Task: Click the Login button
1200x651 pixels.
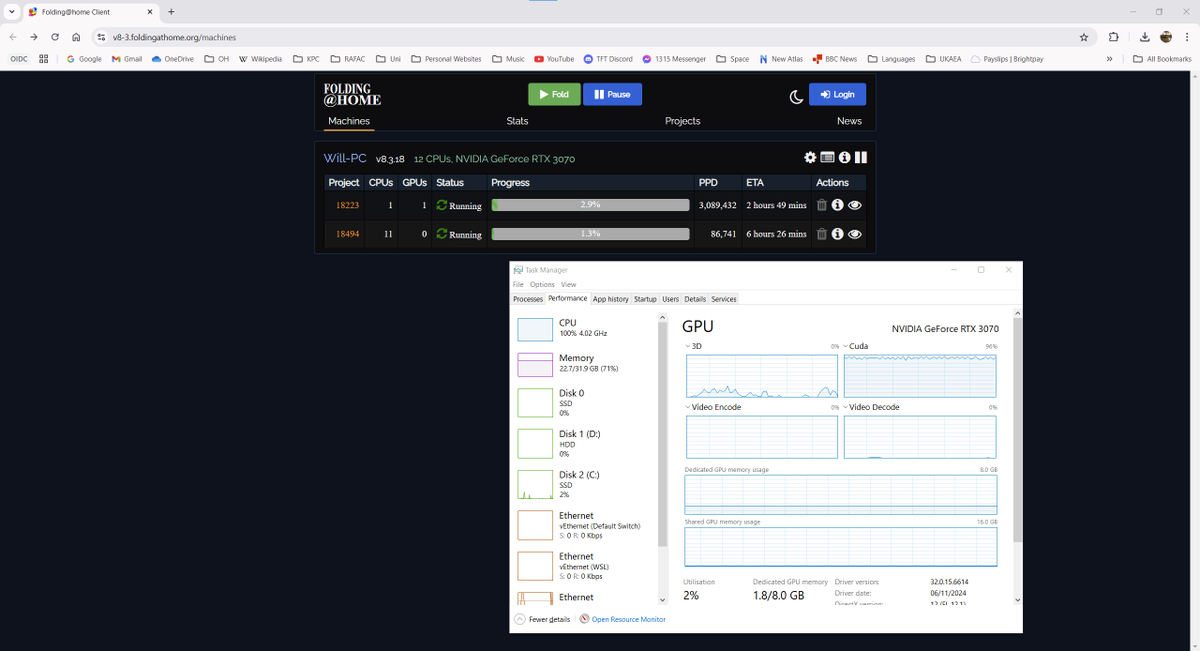Action: (x=837, y=94)
